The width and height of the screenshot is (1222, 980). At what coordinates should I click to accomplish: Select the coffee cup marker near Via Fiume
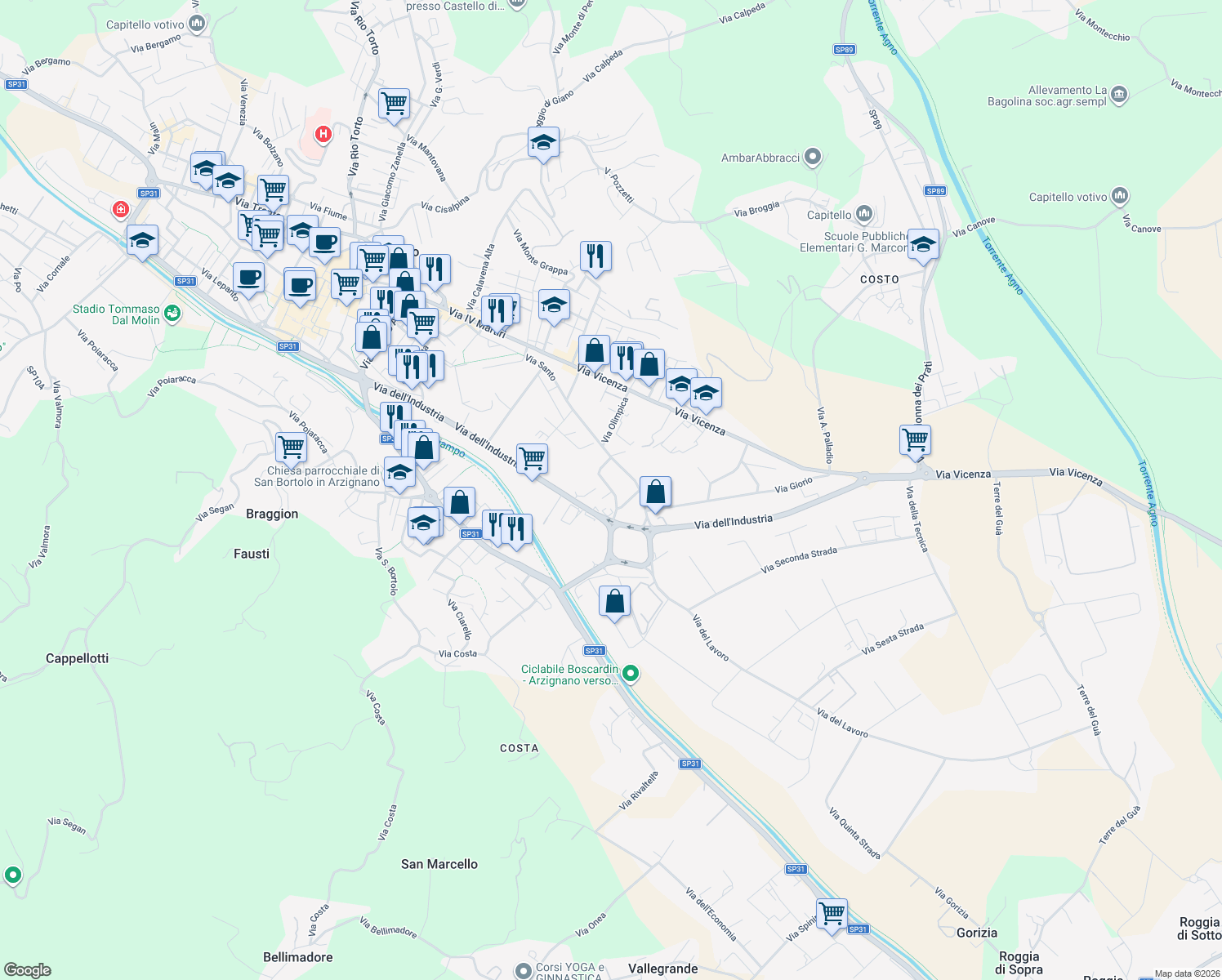click(x=324, y=242)
